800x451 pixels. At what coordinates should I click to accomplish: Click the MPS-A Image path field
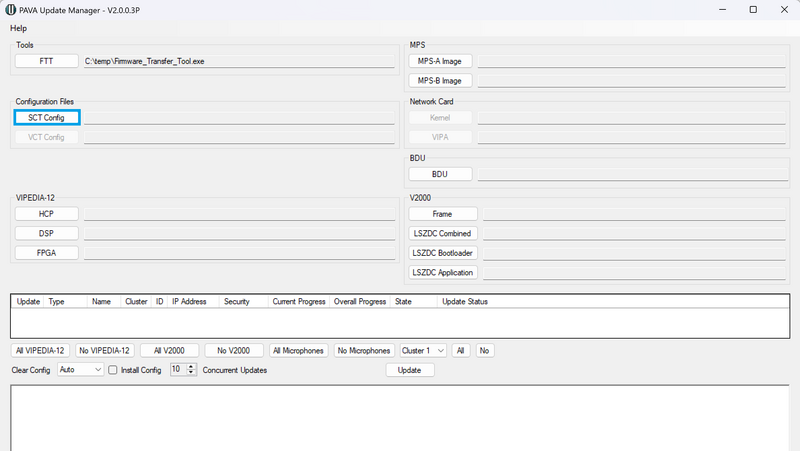pyautogui.click(x=632, y=61)
